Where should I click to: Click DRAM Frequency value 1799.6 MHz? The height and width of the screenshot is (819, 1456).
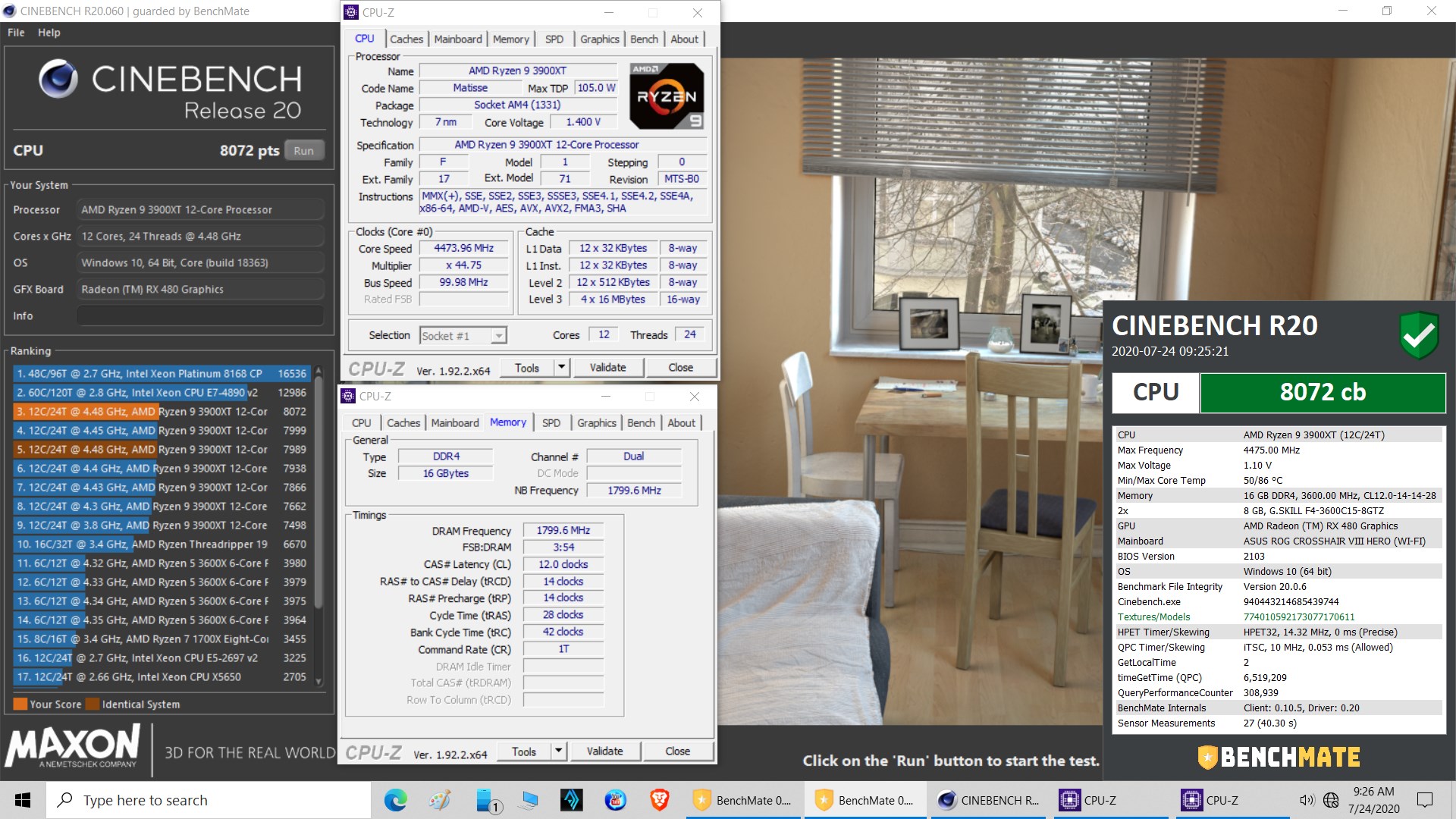(563, 530)
